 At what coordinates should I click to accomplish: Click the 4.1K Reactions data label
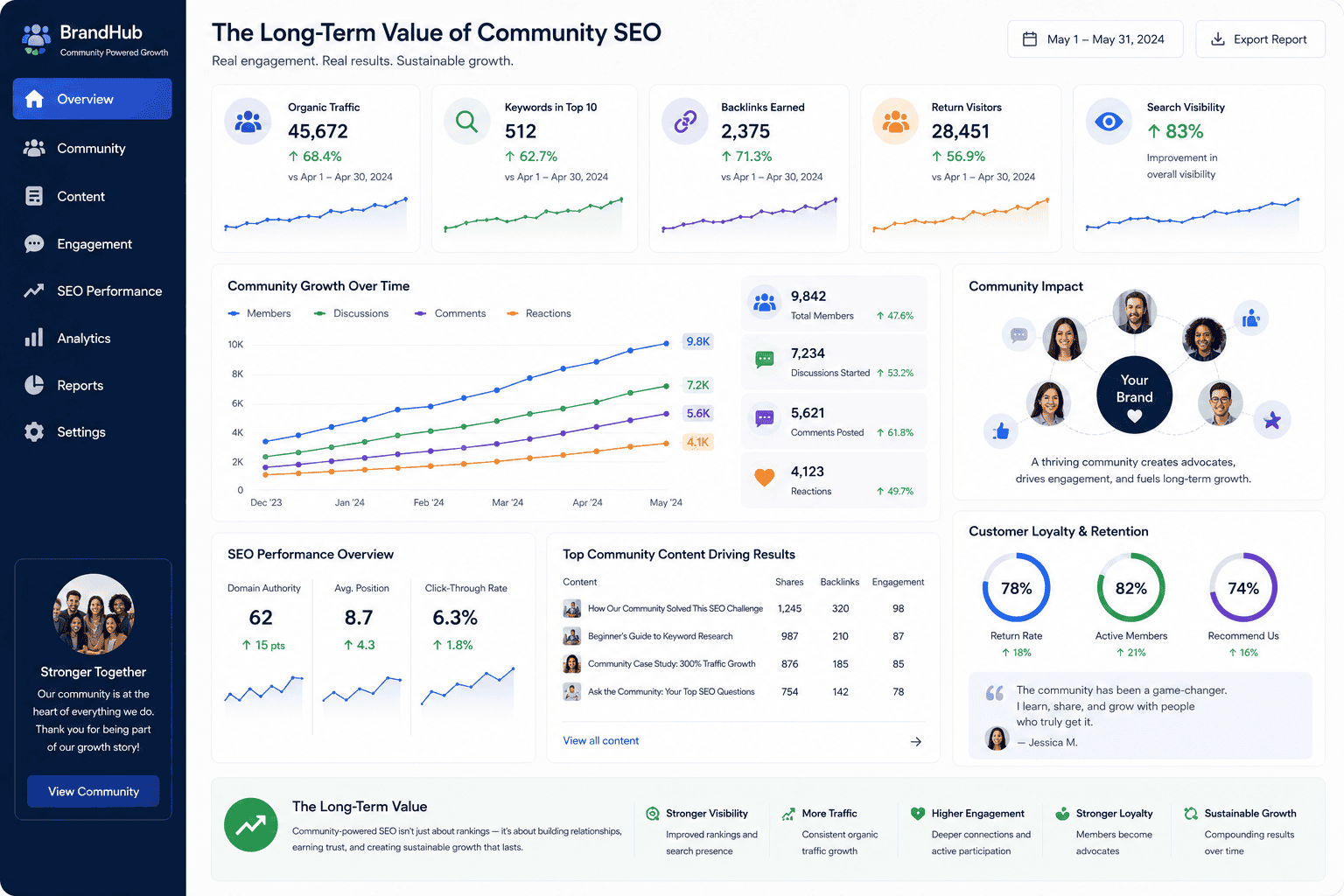click(x=698, y=442)
